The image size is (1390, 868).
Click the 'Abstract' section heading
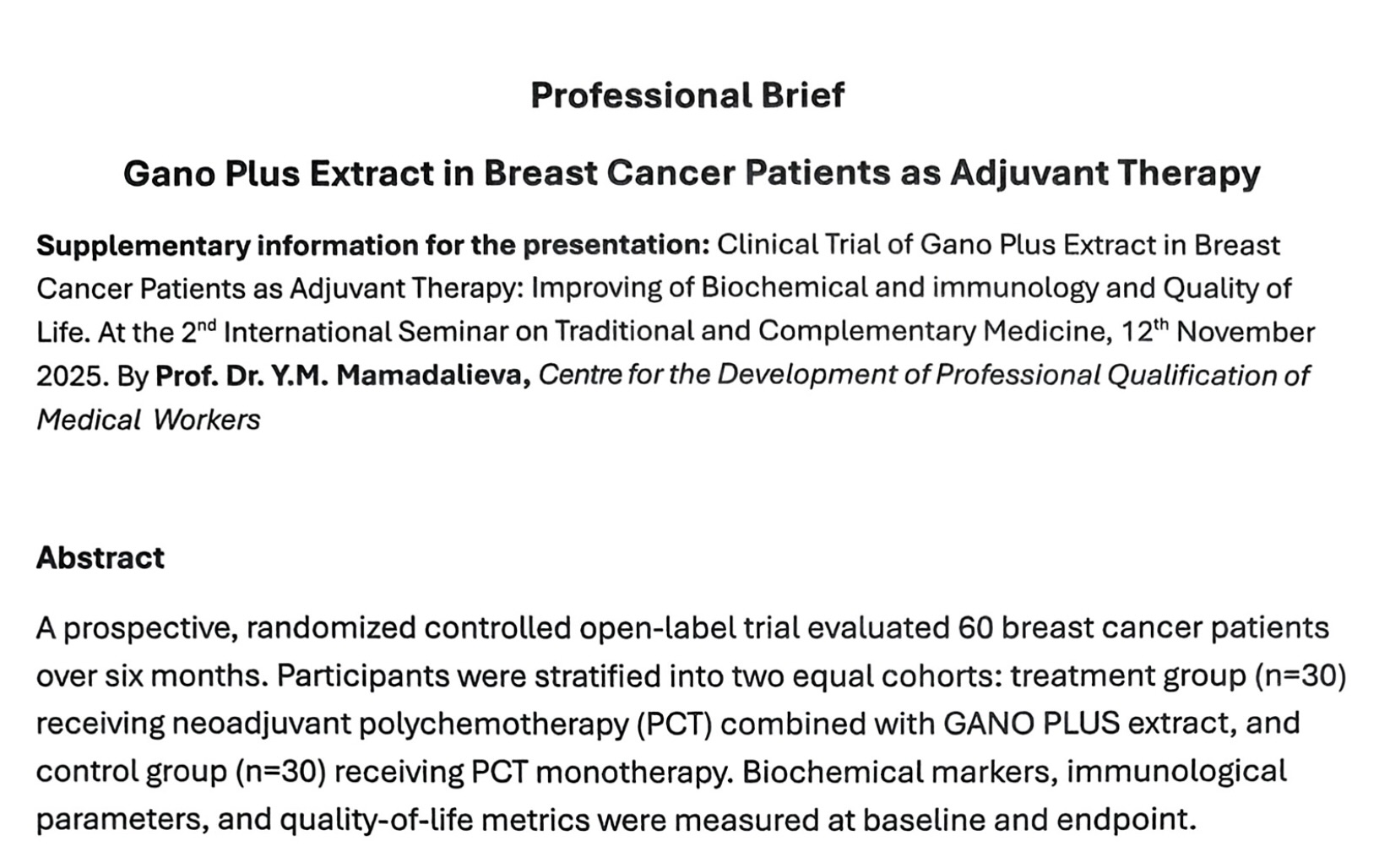[100, 558]
